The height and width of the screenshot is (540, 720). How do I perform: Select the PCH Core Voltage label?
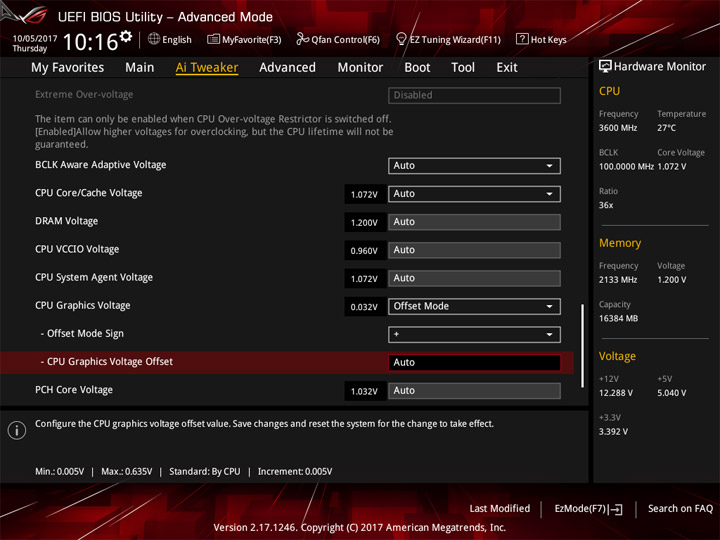click(74, 389)
